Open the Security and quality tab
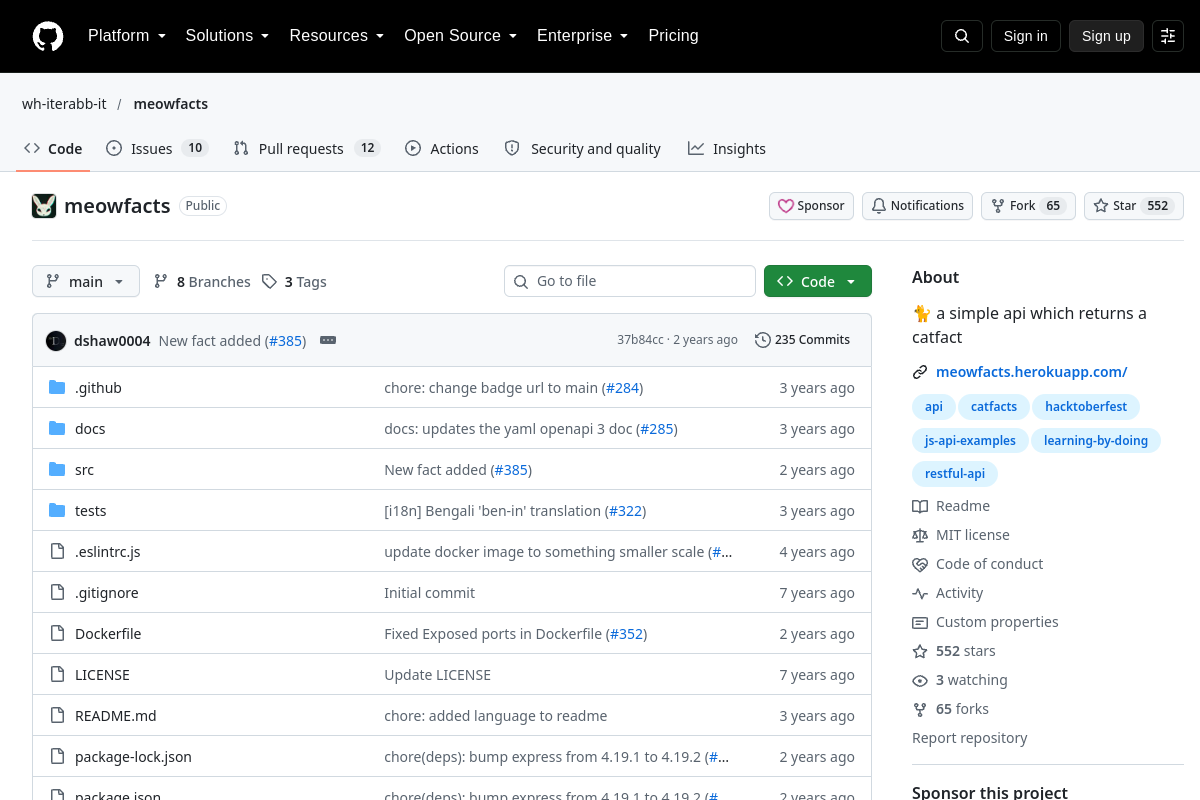This screenshot has height=800, width=1200. coord(583,149)
